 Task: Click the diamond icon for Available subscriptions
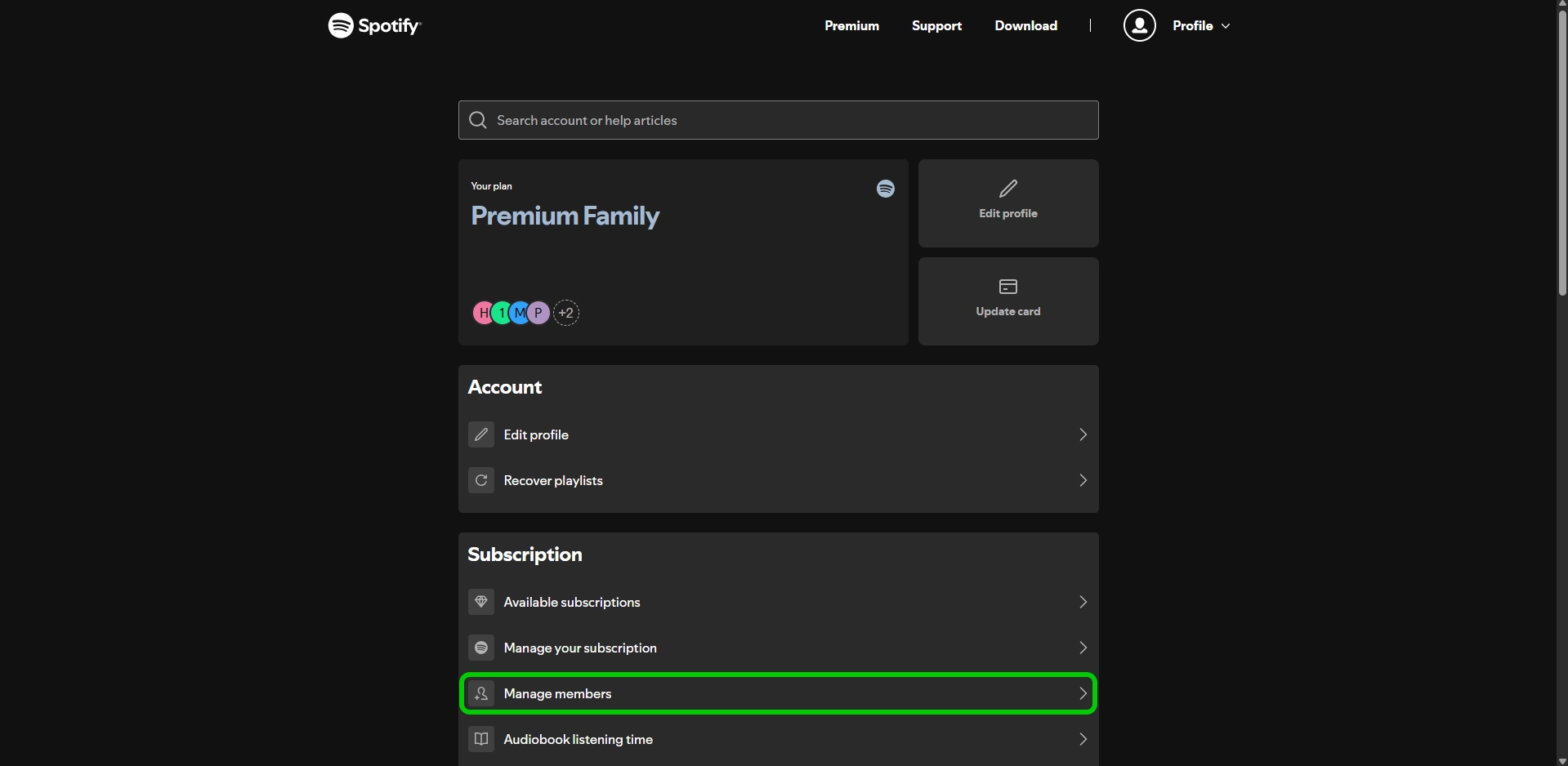click(x=481, y=602)
